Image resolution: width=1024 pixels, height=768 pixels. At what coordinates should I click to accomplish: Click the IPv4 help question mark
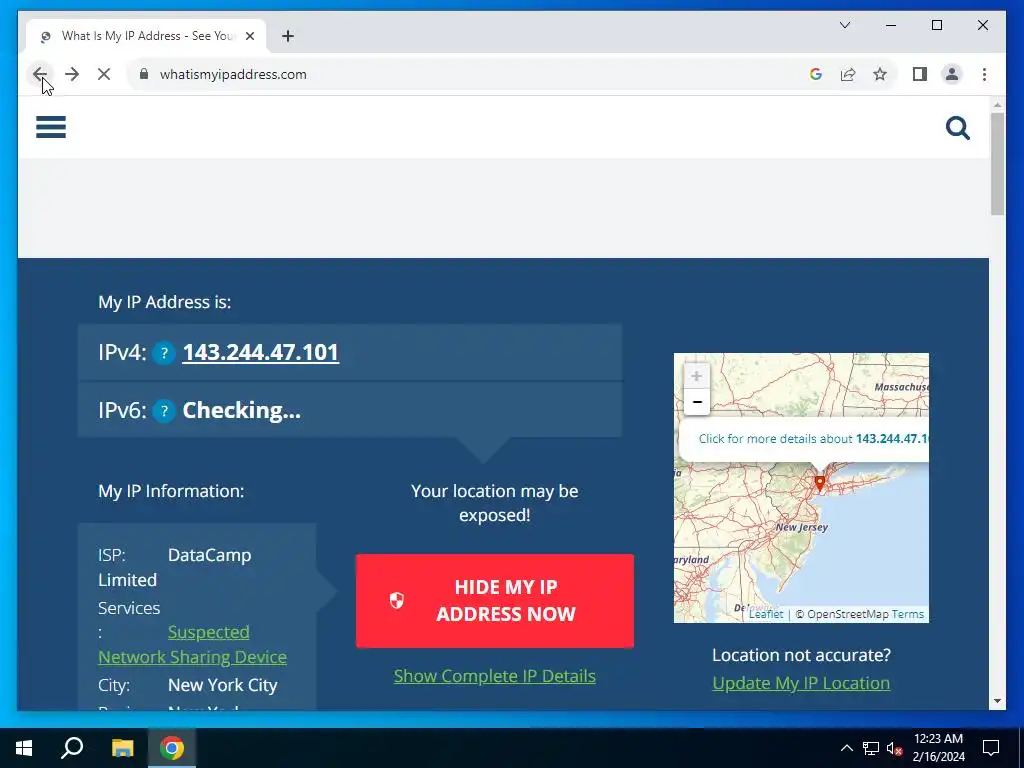164,353
